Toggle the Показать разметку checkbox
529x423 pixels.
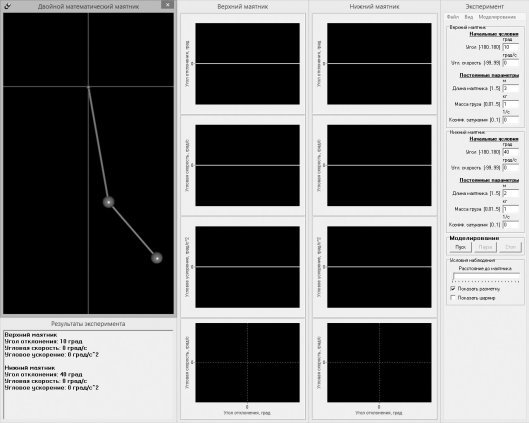tap(453, 289)
